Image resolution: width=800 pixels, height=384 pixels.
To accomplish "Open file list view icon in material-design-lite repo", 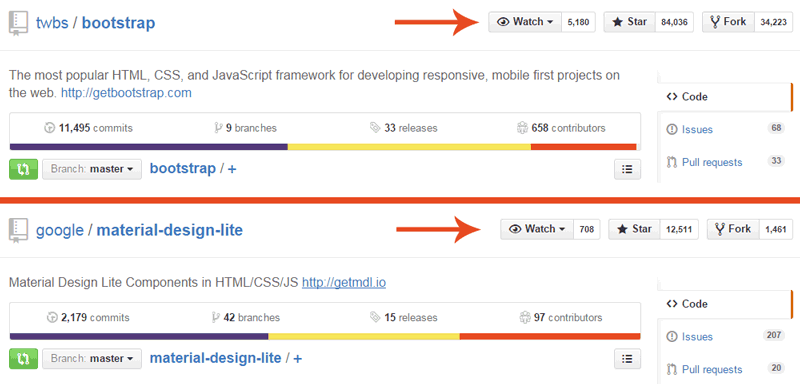I will pos(628,359).
